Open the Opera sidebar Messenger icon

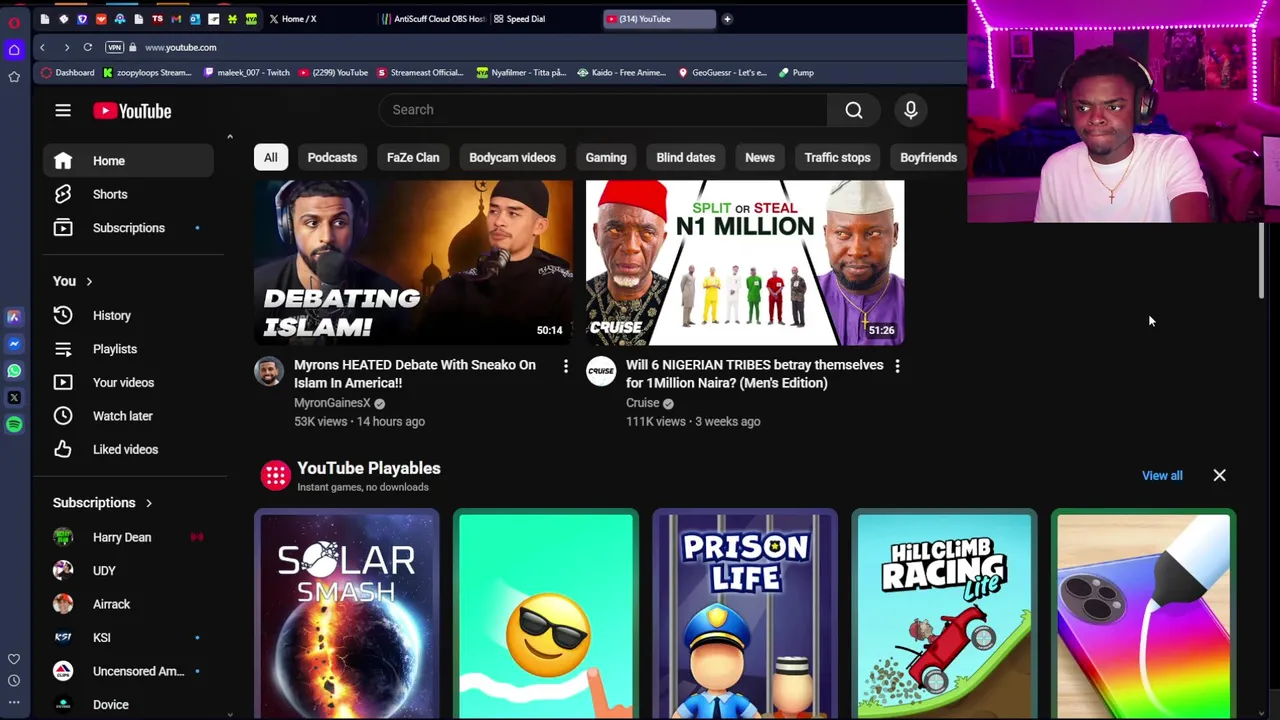pos(14,344)
